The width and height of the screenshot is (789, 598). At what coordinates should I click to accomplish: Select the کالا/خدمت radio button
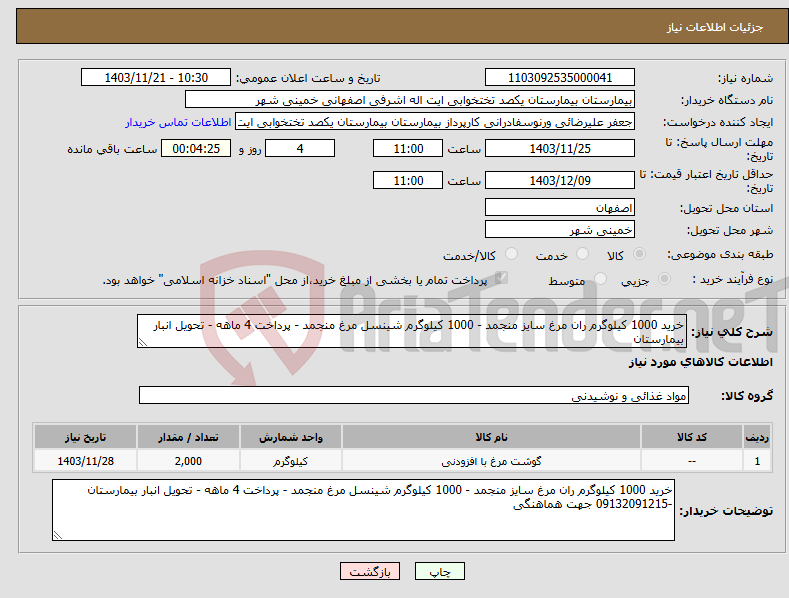pos(511,254)
